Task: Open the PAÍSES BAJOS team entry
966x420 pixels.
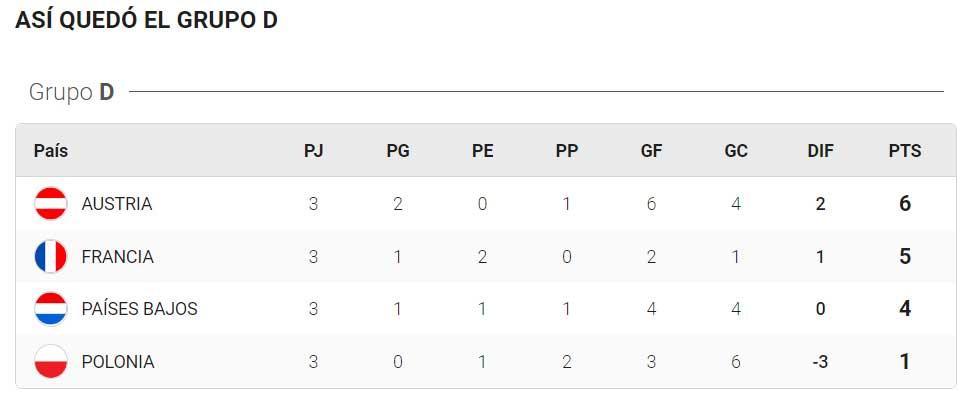Action: (139, 309)
